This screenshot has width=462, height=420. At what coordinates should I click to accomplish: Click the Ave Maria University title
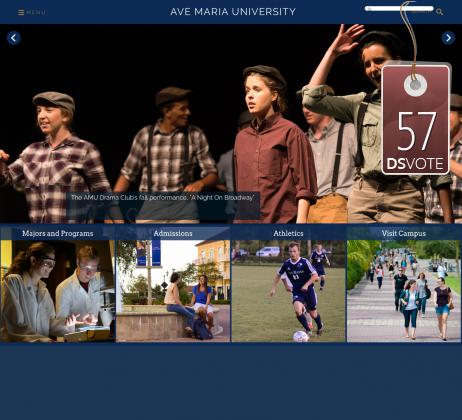[233, 12]
